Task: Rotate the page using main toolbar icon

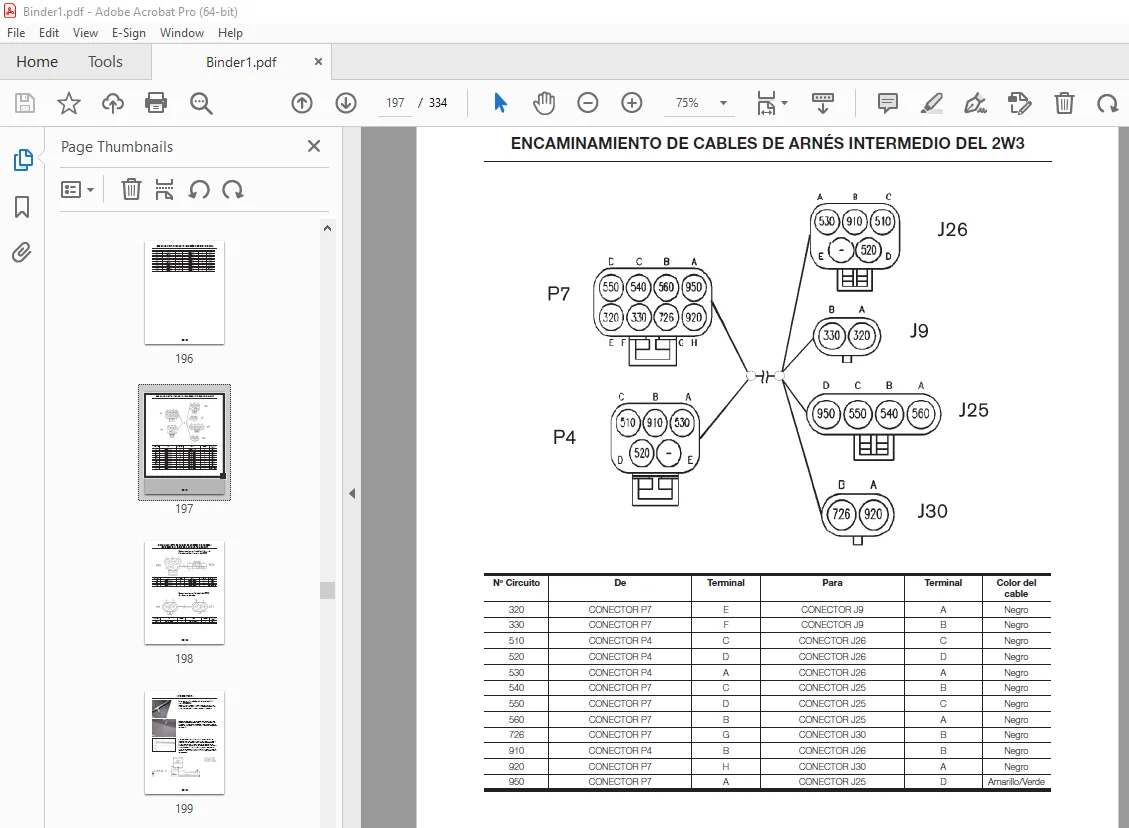Action: tap(1107, 103)
